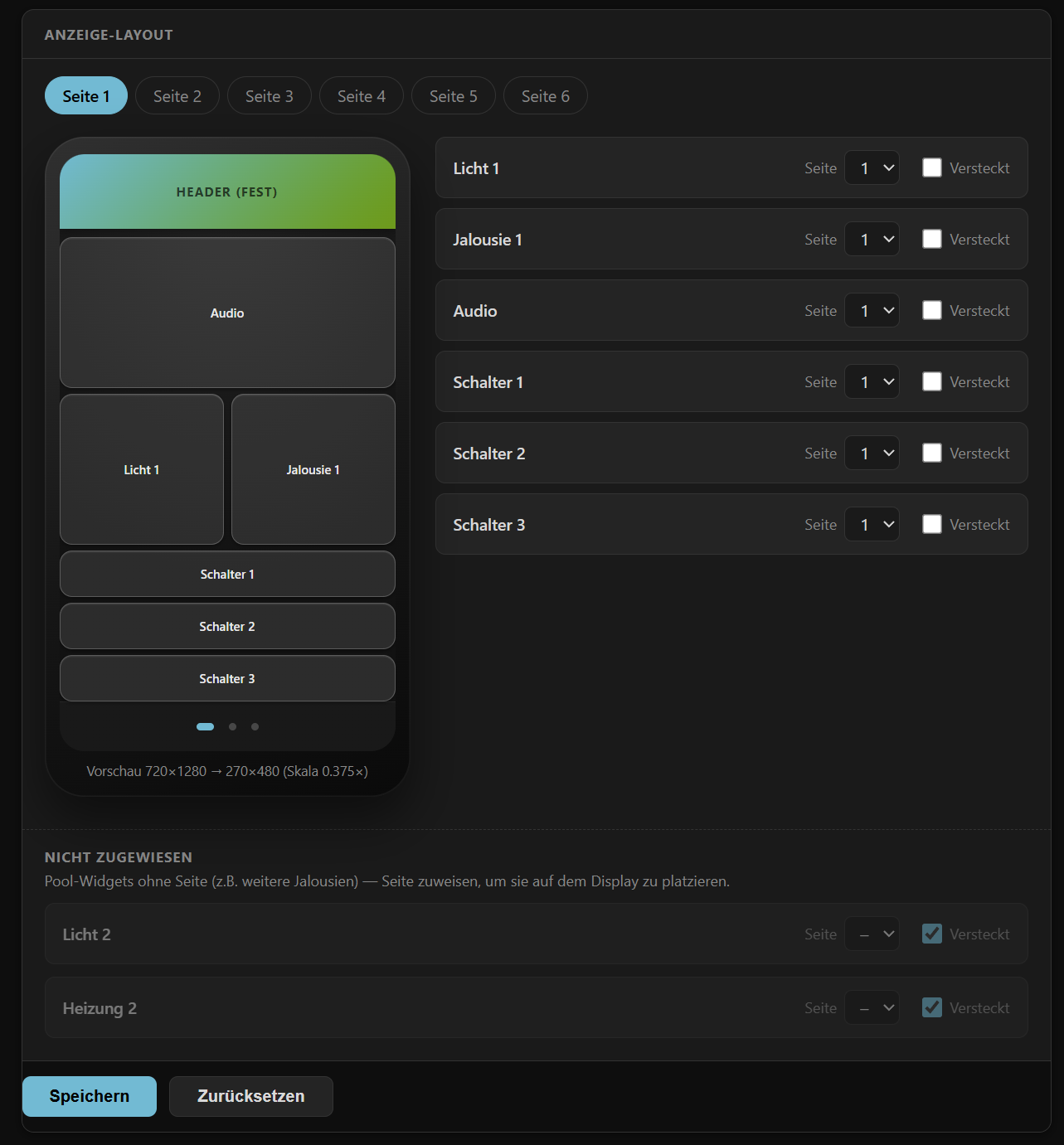Open the Seite 6 tab
Viewport: 1064px width, 1145px height.
tap(546, 95)
